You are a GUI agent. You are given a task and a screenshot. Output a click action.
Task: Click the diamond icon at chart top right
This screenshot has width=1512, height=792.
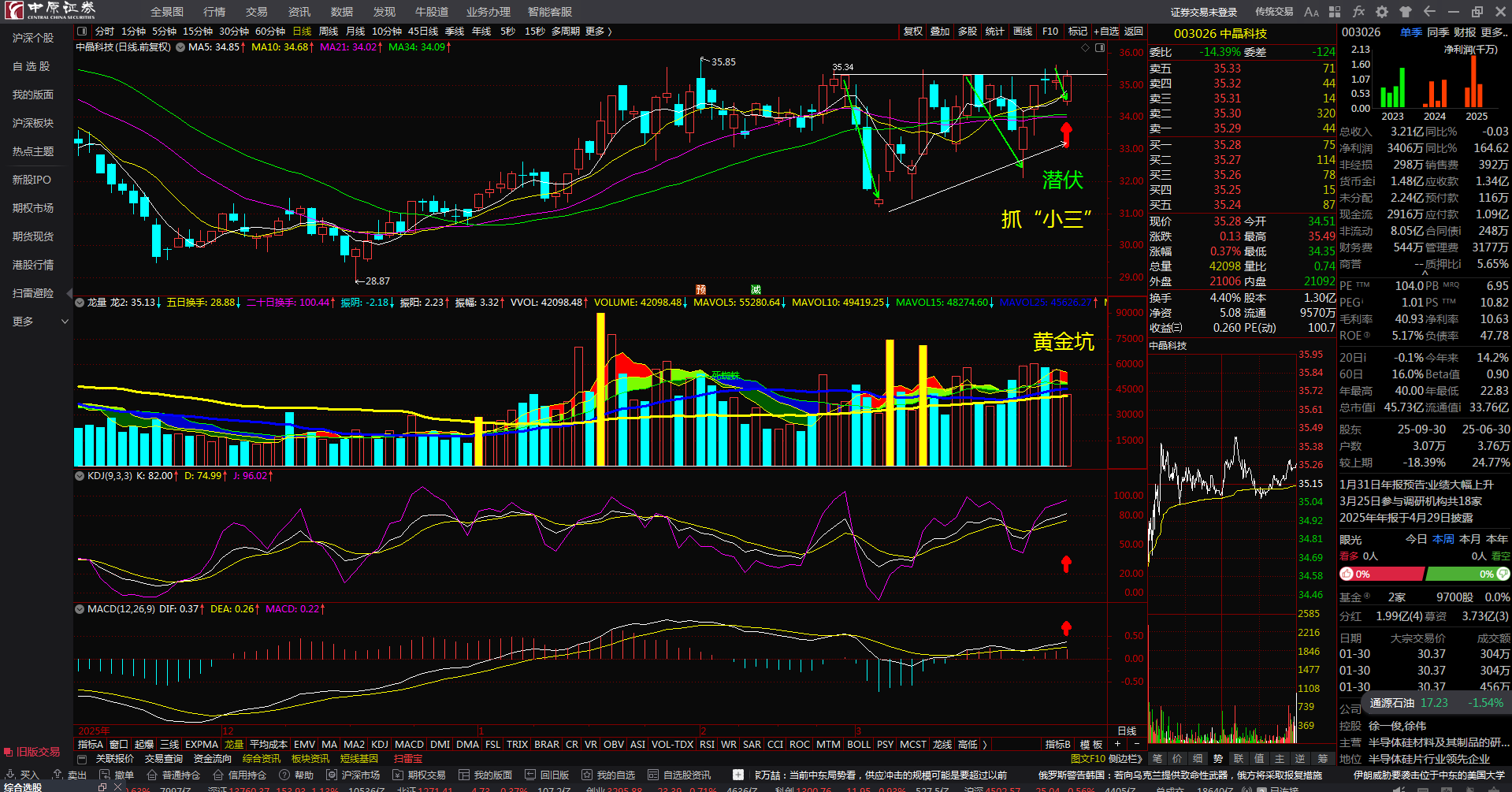click(1085, 48)
